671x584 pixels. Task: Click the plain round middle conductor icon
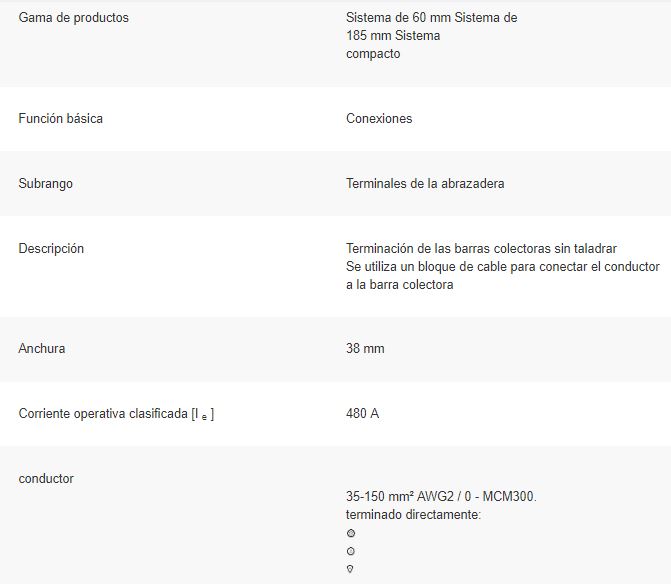[x=351, y=551]
